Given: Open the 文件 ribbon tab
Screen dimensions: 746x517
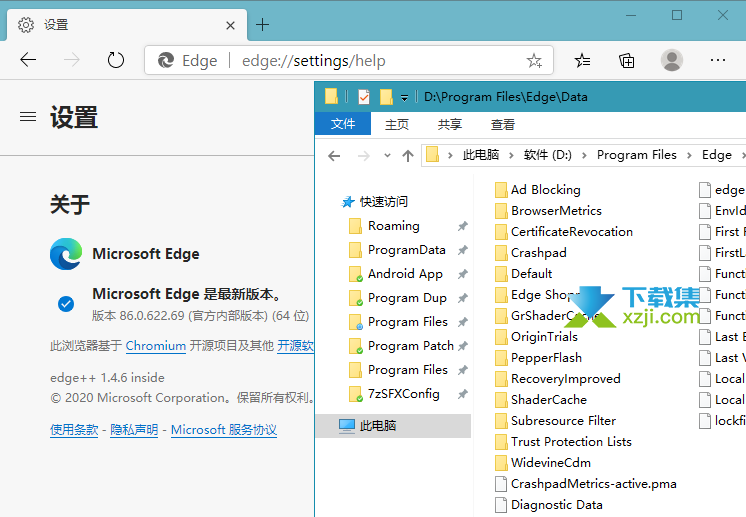Looking at the screenshot, I should pyautogui.click(x=343, y=124).
